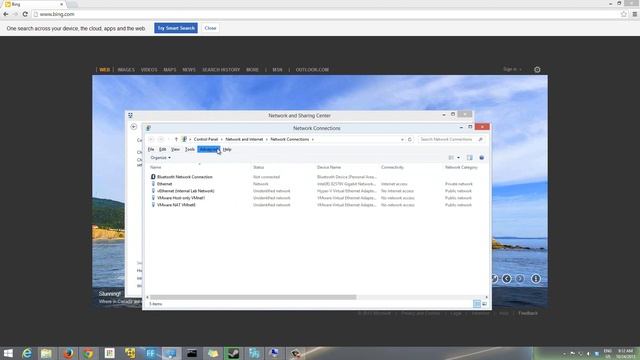Switch to large icons view in status bar
640x360 pixels.
484,304
